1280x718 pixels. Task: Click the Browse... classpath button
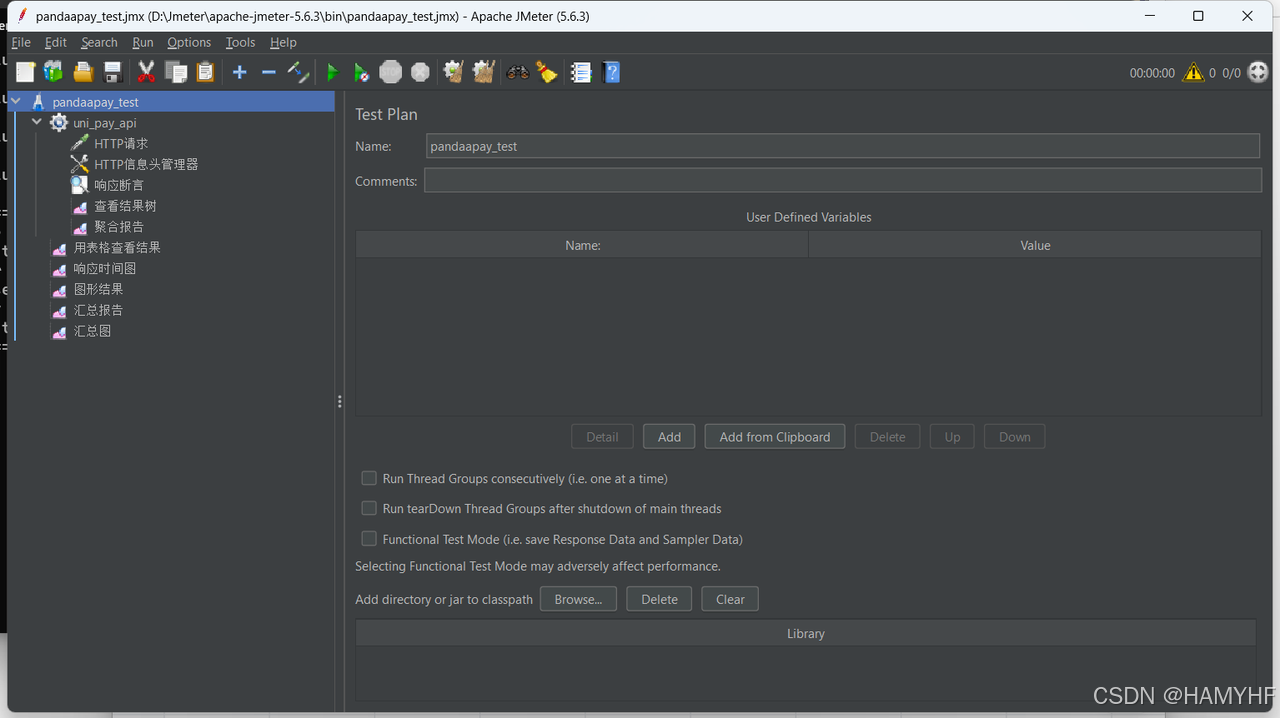[x=578, y=599]
